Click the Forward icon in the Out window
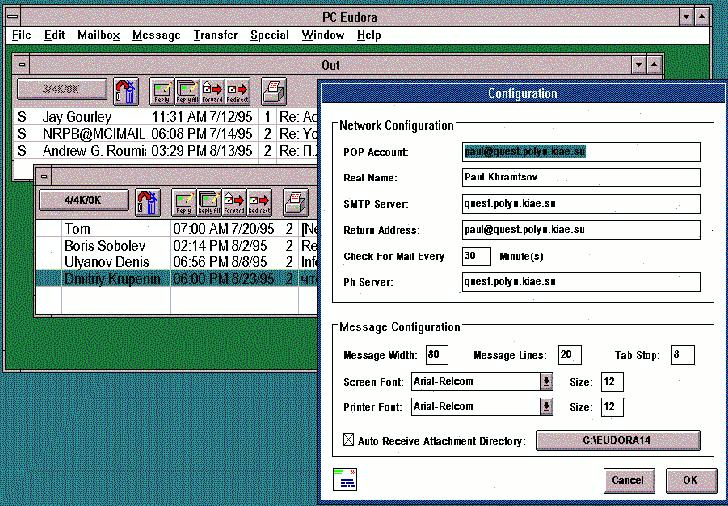Image resolution: width=728 pixels, height=506 pixels. [212, 92]
